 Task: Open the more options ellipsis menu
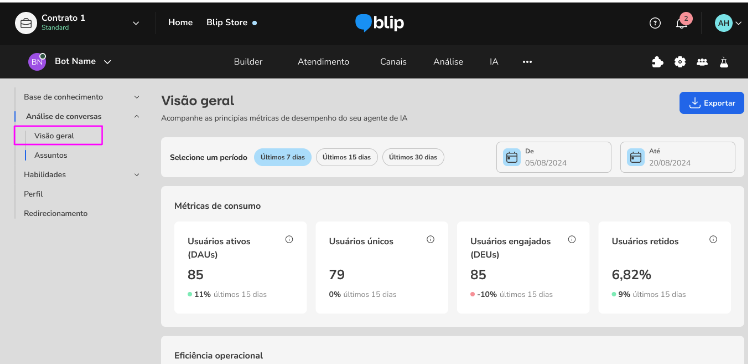click(x=527, y=62)
